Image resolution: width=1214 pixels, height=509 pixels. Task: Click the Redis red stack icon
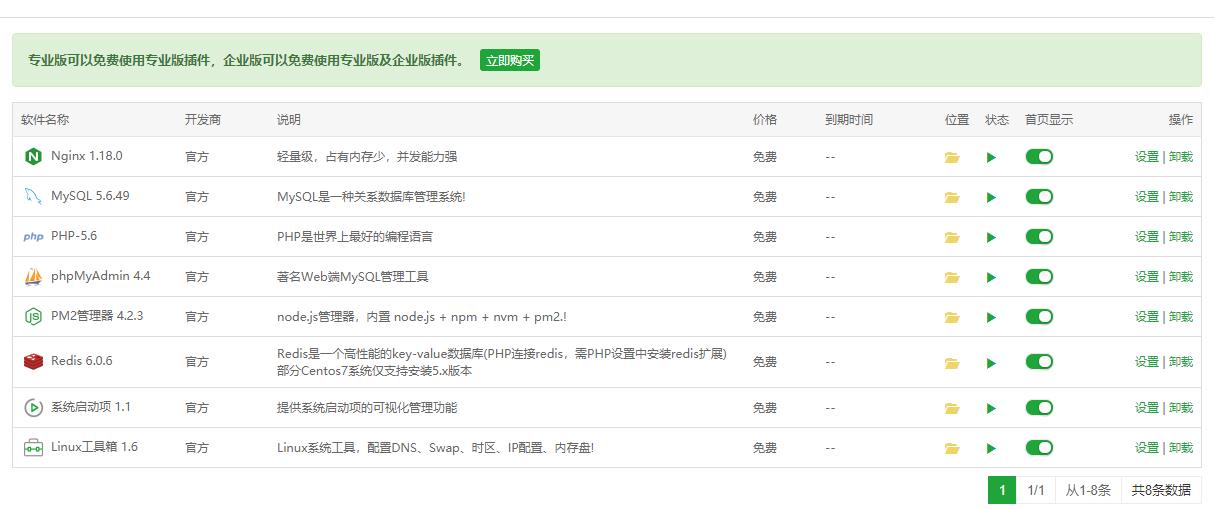(x=33, y=362)
